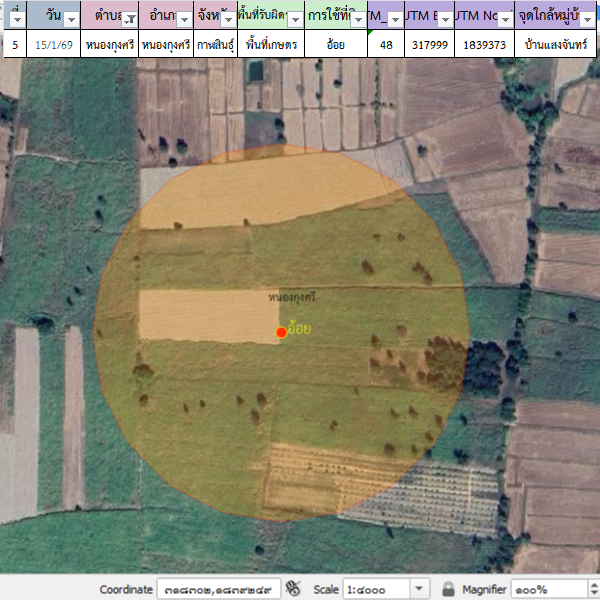
Task: Select the พื้นที่เกษตร cell in the table
Action: [x=271, y=44]
